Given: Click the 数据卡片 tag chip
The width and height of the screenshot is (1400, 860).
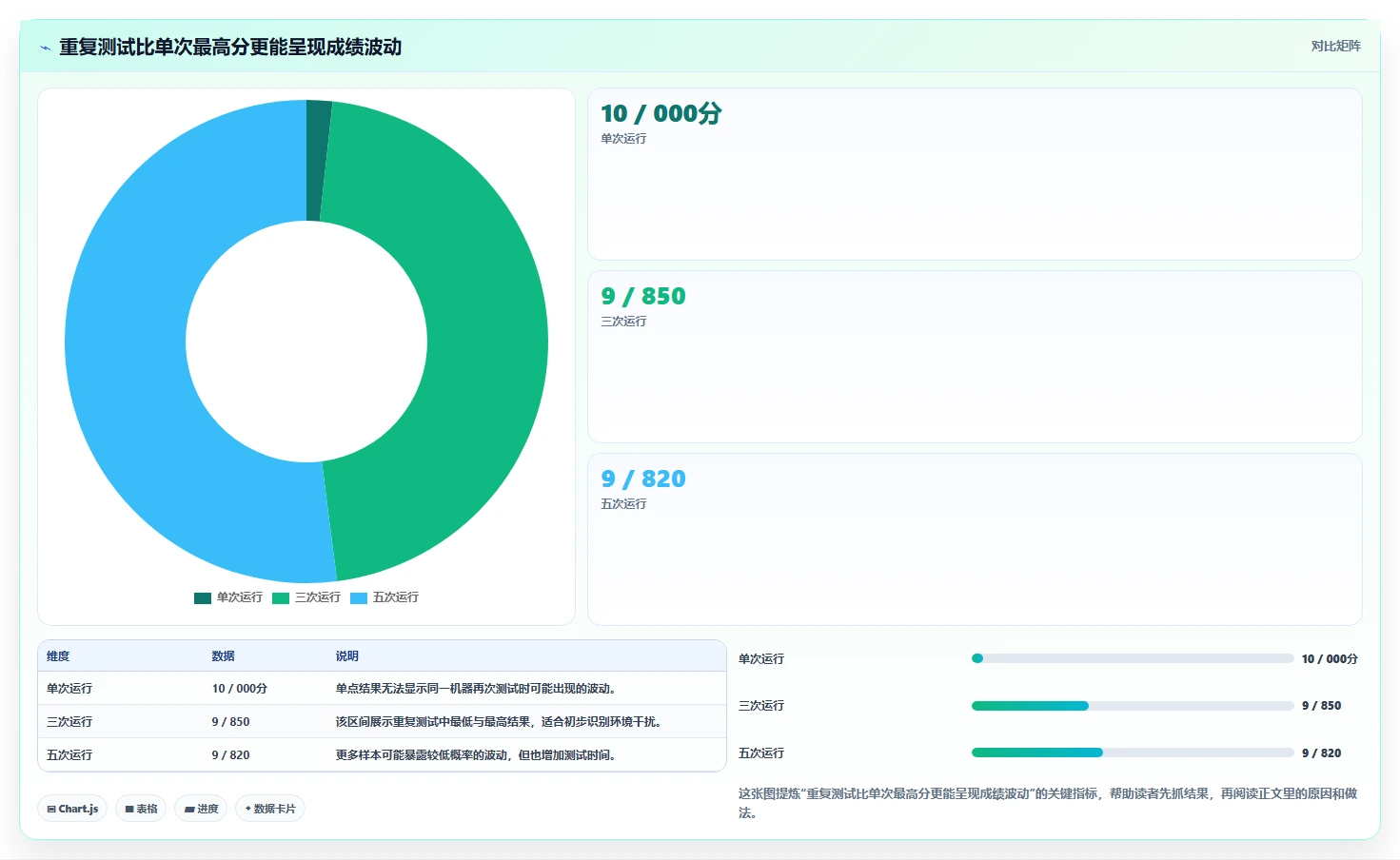Looking at the screenshot, I should 270,809.
